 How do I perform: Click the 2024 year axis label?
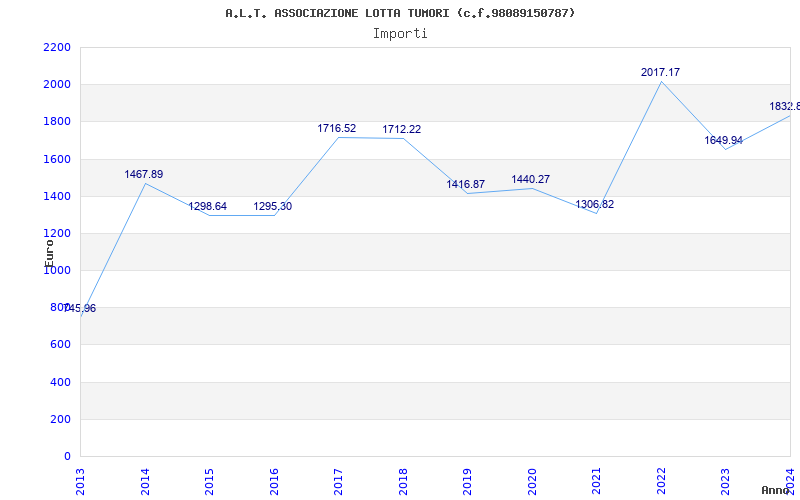point(790,482)
